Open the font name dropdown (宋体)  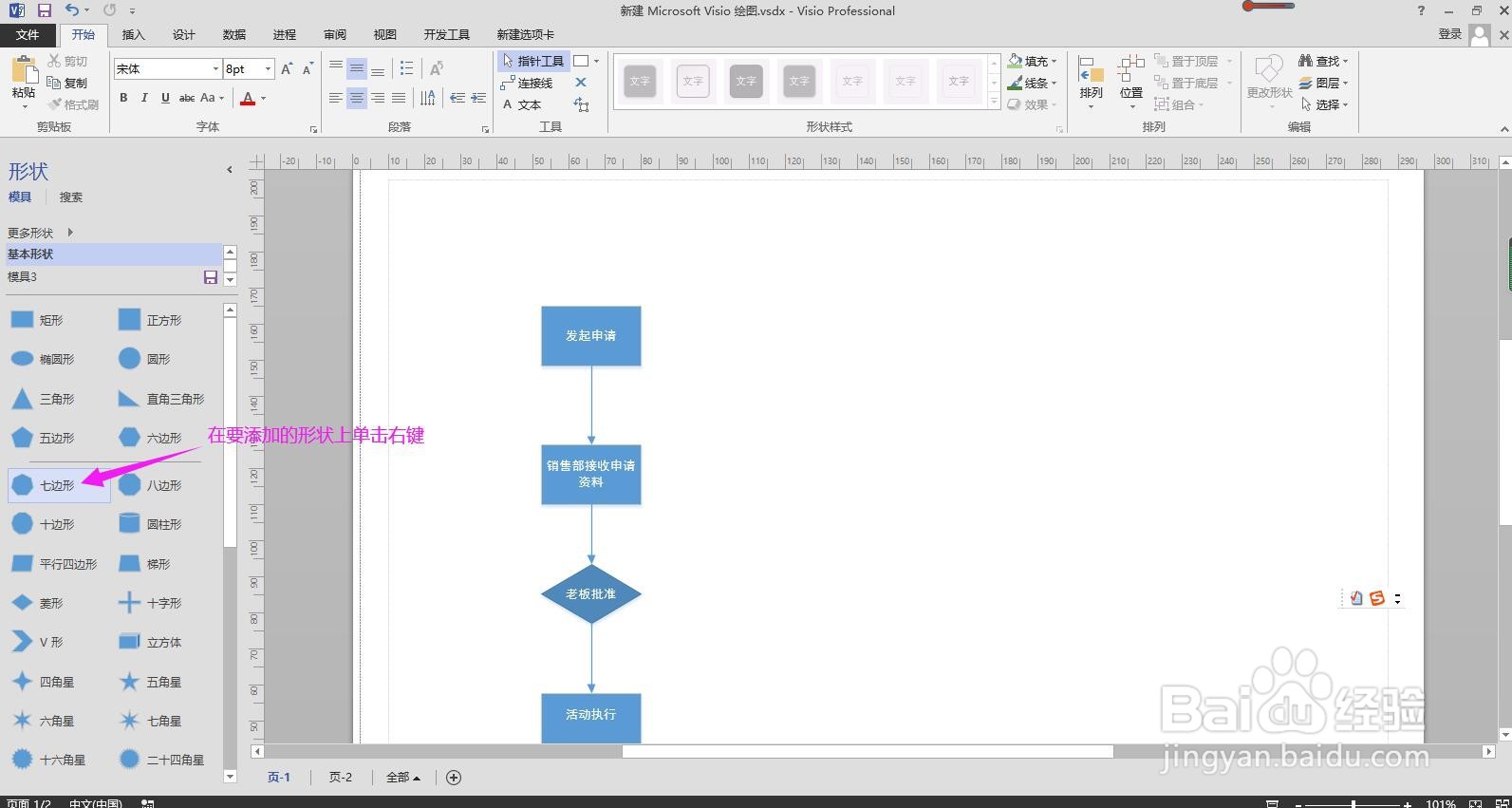coord(215,68)
